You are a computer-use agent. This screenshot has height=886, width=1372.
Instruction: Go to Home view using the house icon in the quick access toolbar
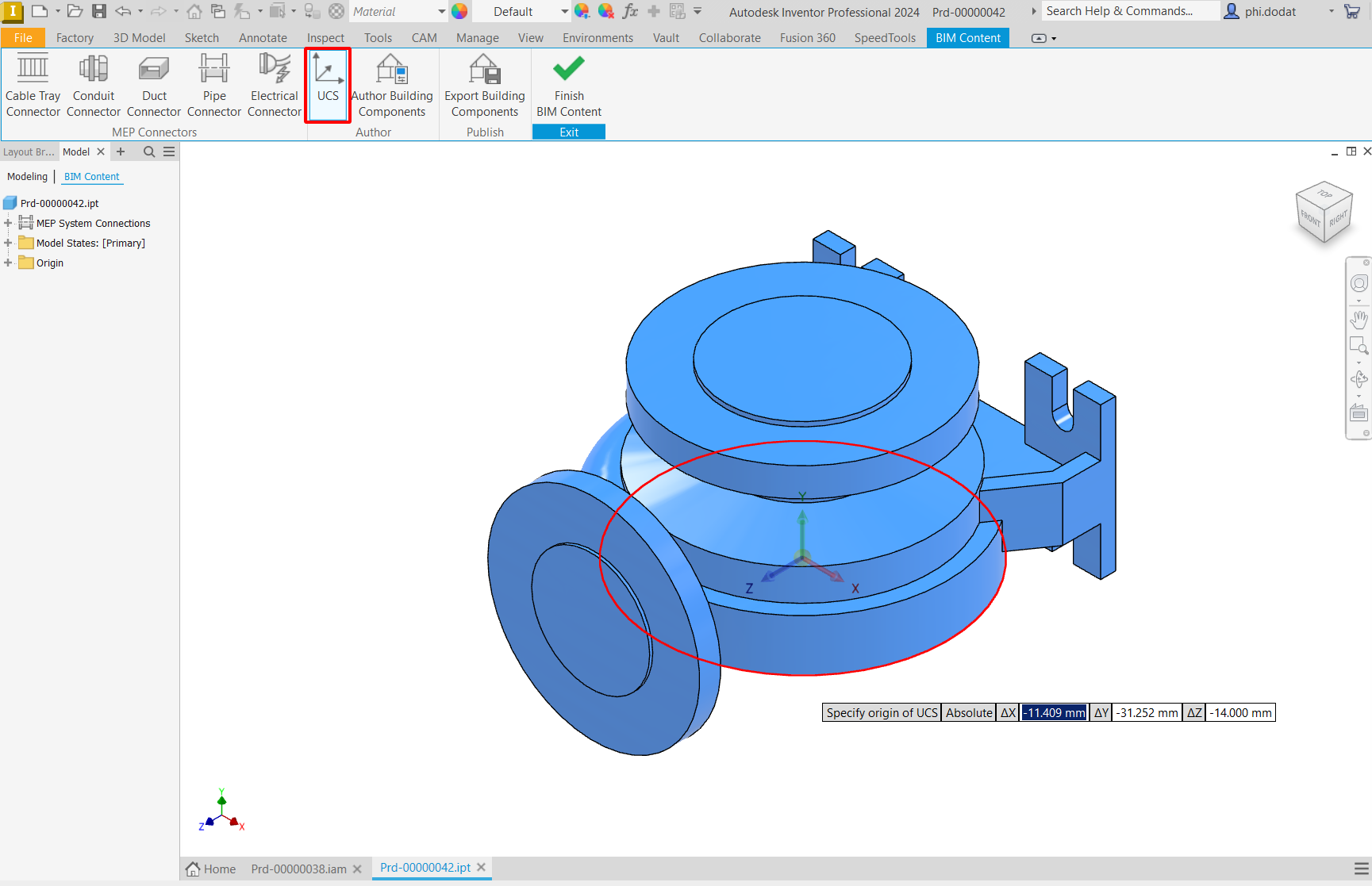[194, 11]
